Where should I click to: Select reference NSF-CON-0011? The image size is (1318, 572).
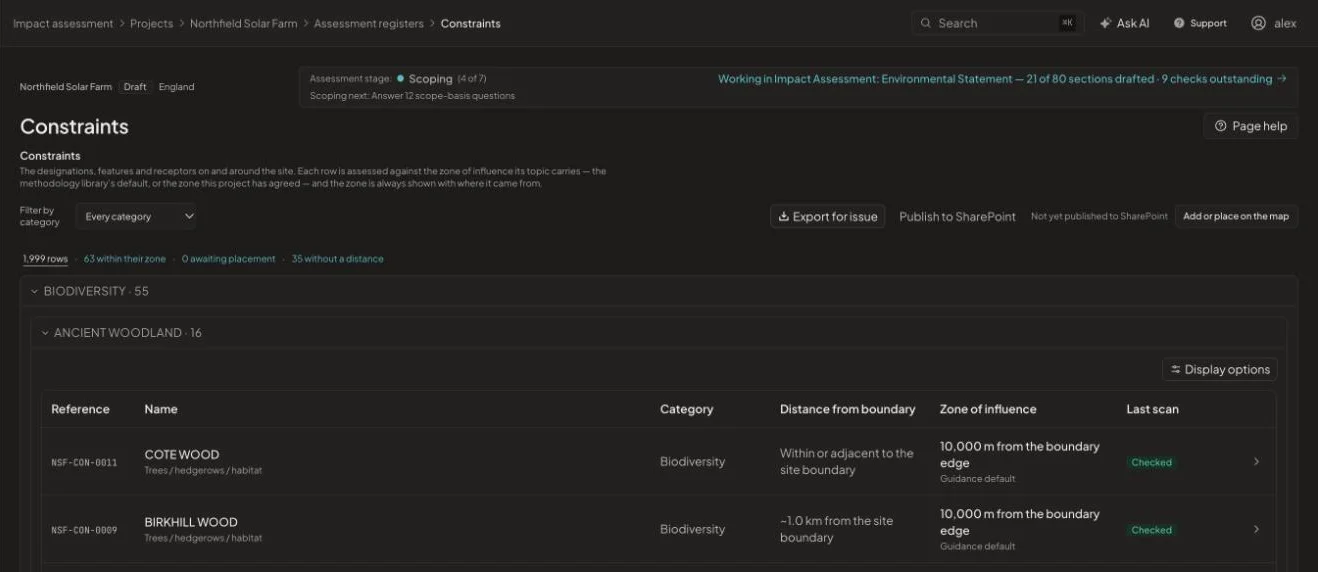[84, 463]
